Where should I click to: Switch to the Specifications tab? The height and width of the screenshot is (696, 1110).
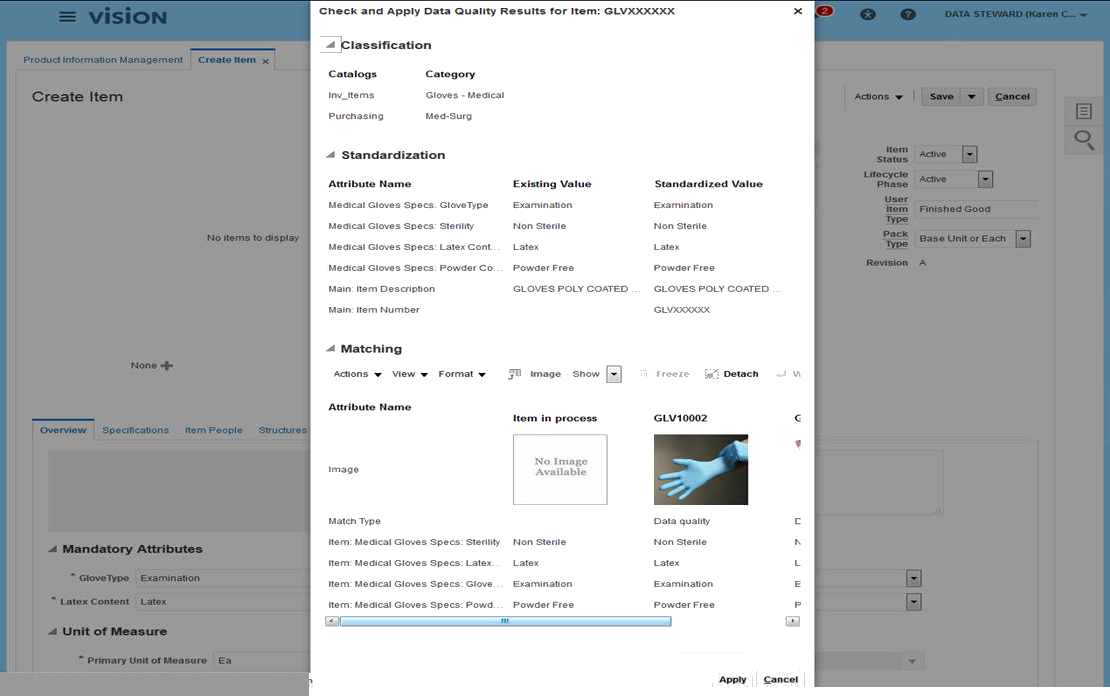[135, 430]
